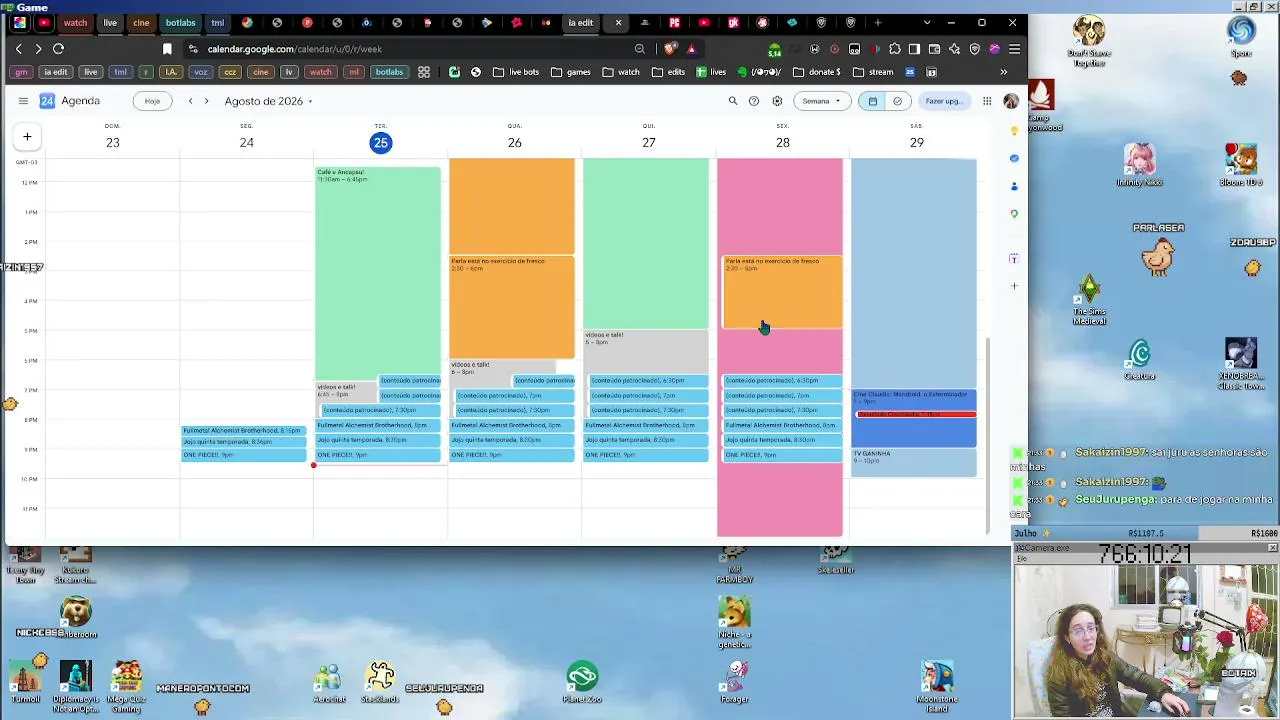Open the Spore desktop shortcut
Screen dimensions: 1280x720
(x=1241, y=37)
